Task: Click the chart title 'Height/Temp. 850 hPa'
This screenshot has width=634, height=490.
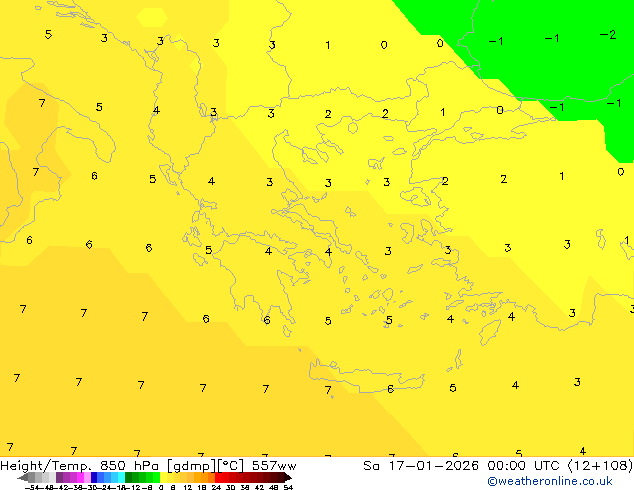Action: point(79,466)
